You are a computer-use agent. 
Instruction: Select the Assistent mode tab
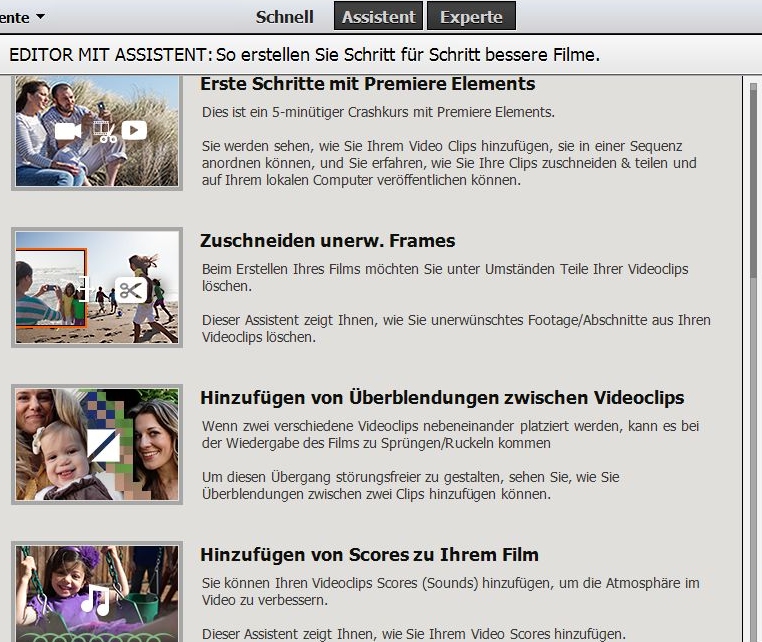tap(378, 17)
